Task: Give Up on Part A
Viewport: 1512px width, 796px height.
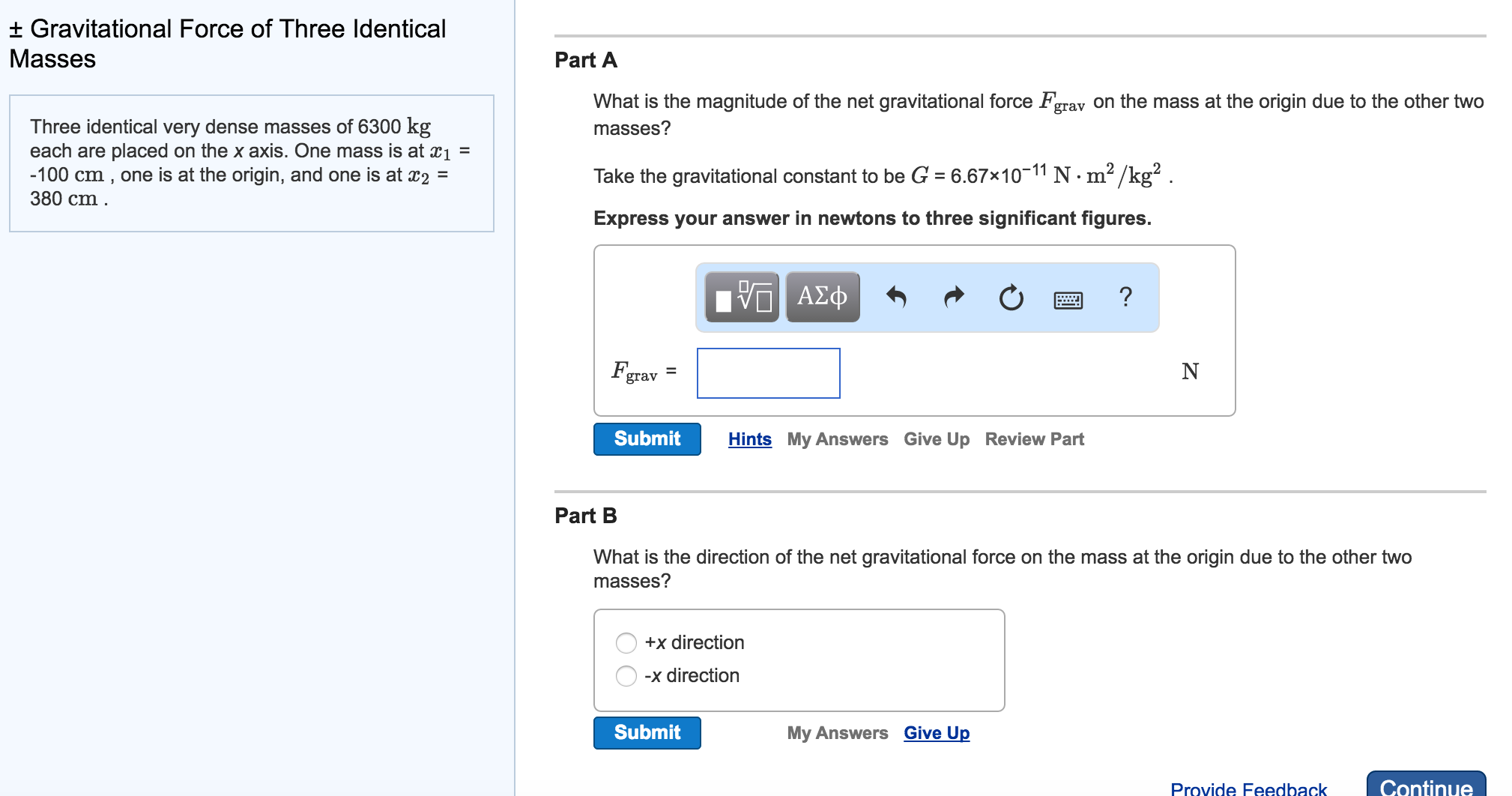Action: click(x=936, y=438)
